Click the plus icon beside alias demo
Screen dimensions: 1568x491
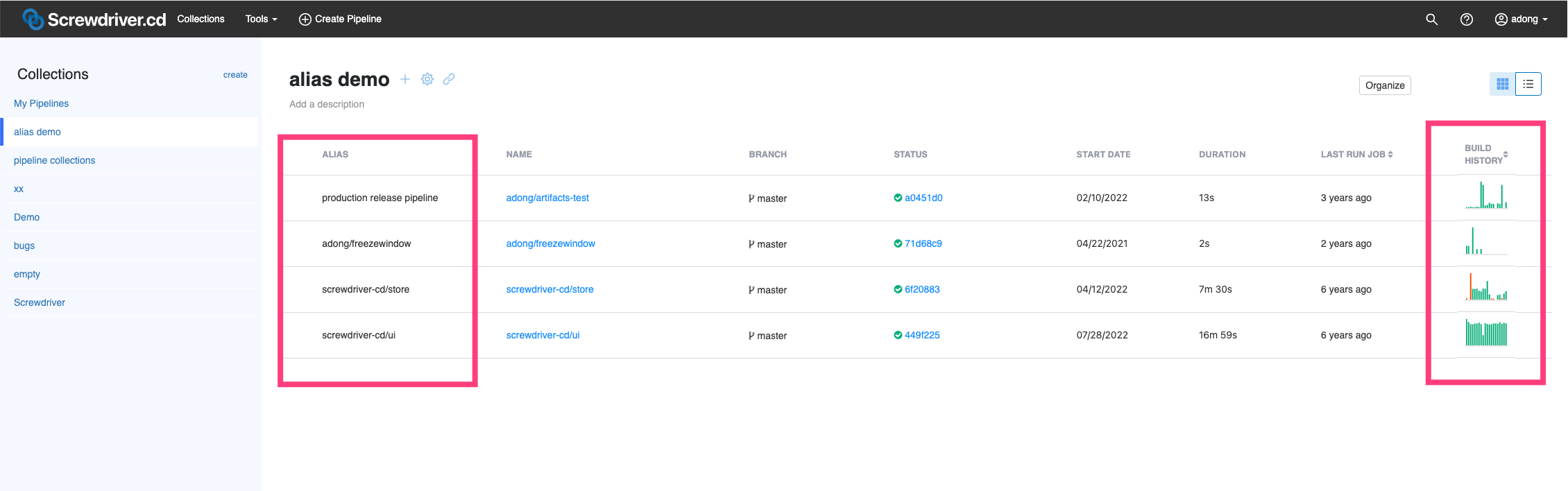[405, 79]
